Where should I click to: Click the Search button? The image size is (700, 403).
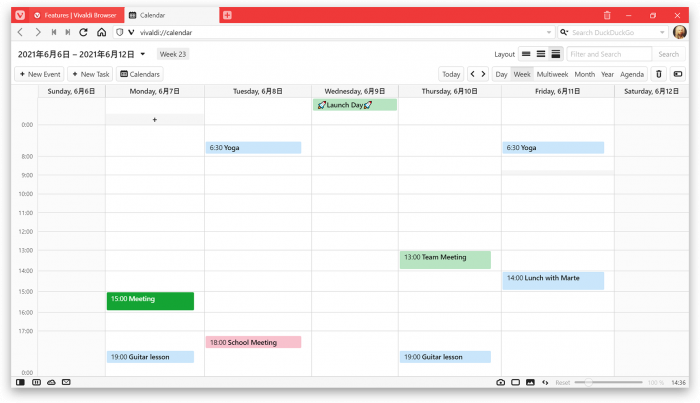pyautogui.click(x=668, y=54)
